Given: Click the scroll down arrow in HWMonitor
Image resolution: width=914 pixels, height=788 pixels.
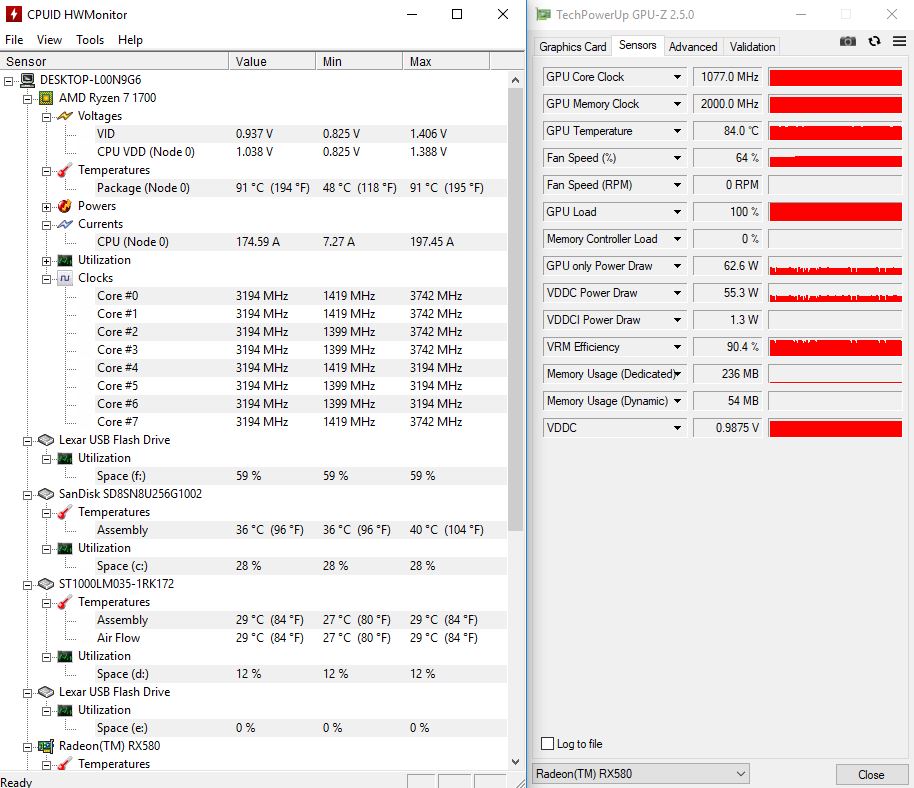Looking at the screenshot, I should coord(515,761).
